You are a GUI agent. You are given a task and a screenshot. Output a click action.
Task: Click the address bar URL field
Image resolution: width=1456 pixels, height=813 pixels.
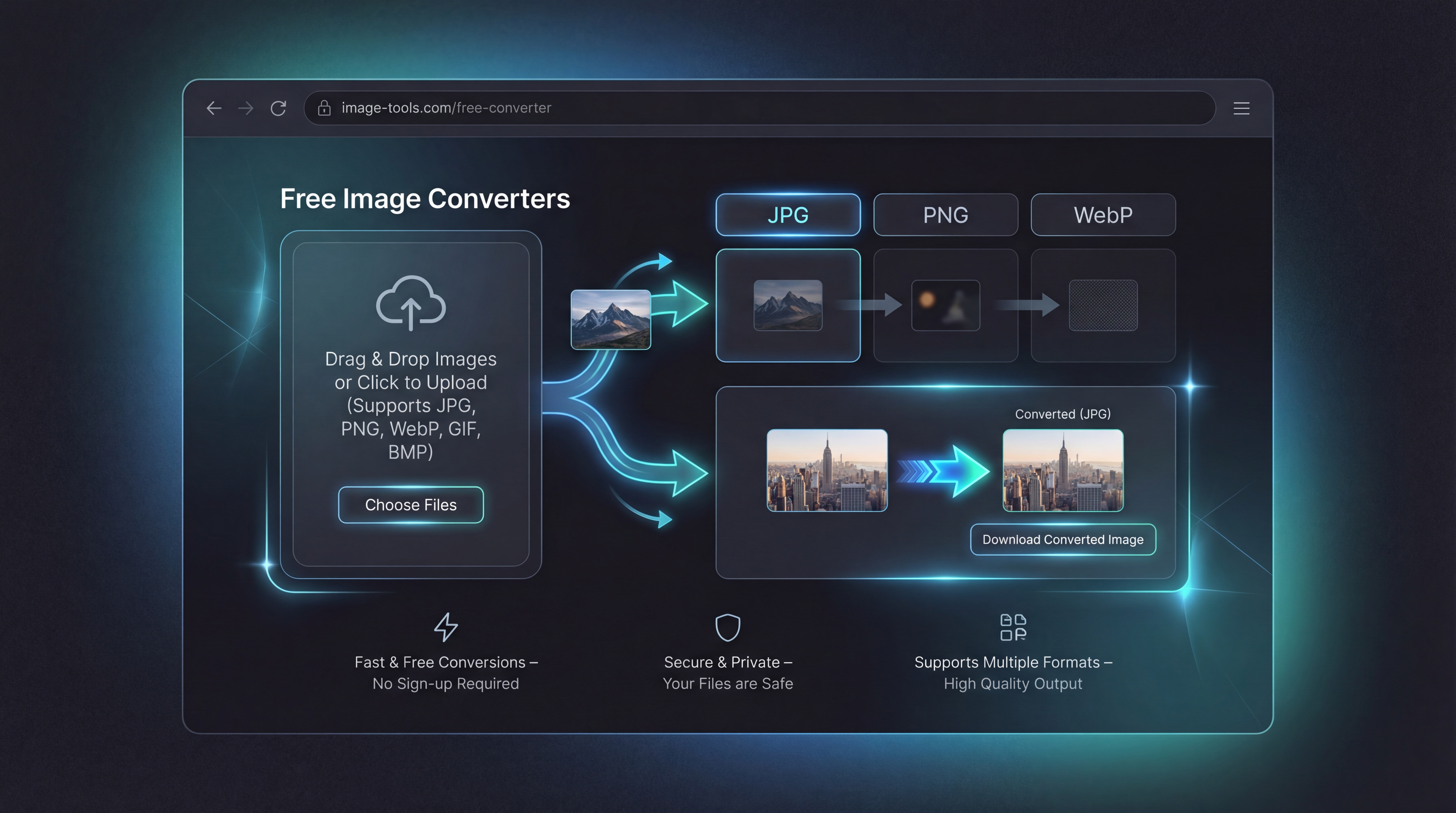[735, 108]
